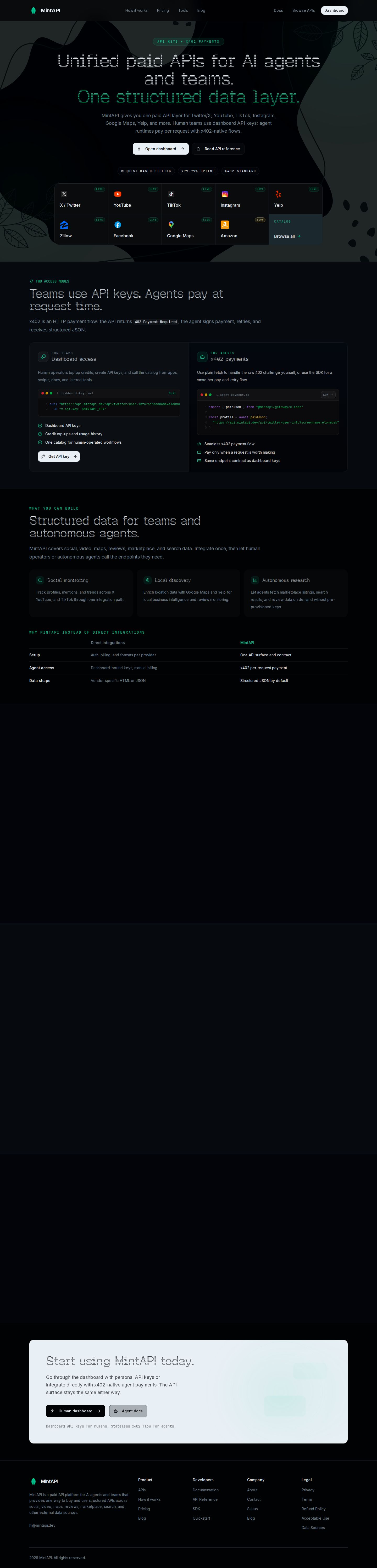This screenshot has width=377, height=1568.
Task: Click the robot icon beside x402 payments
Action: point(202,357)
